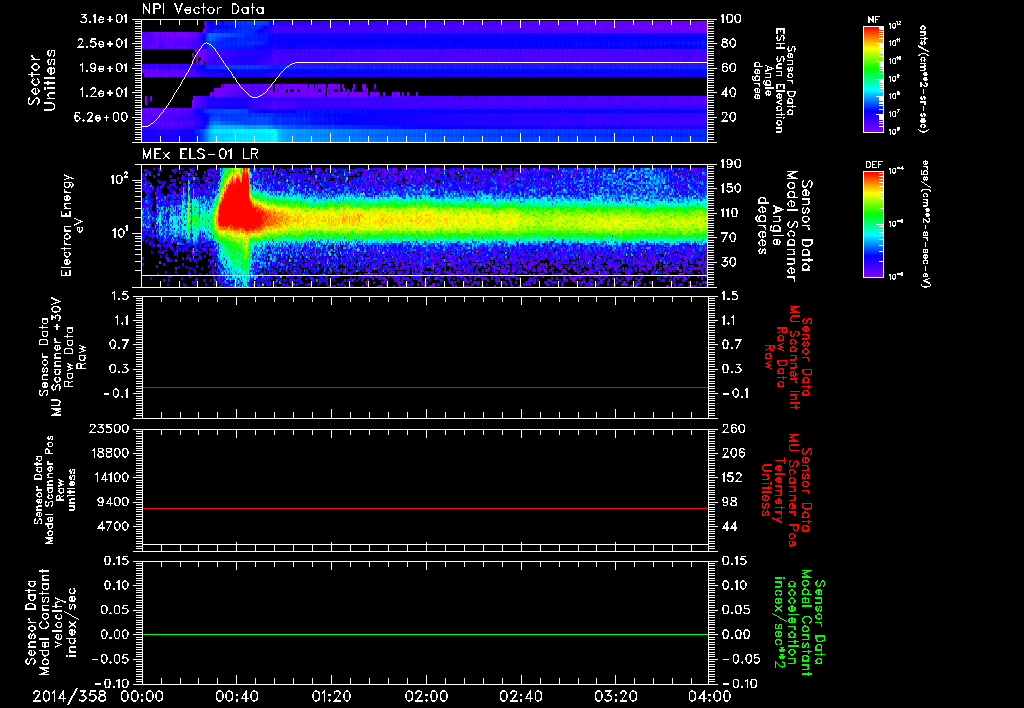Select the 'MEx ELS-01 LR' panel title
1024x708 pixels.
click(200, 154)
